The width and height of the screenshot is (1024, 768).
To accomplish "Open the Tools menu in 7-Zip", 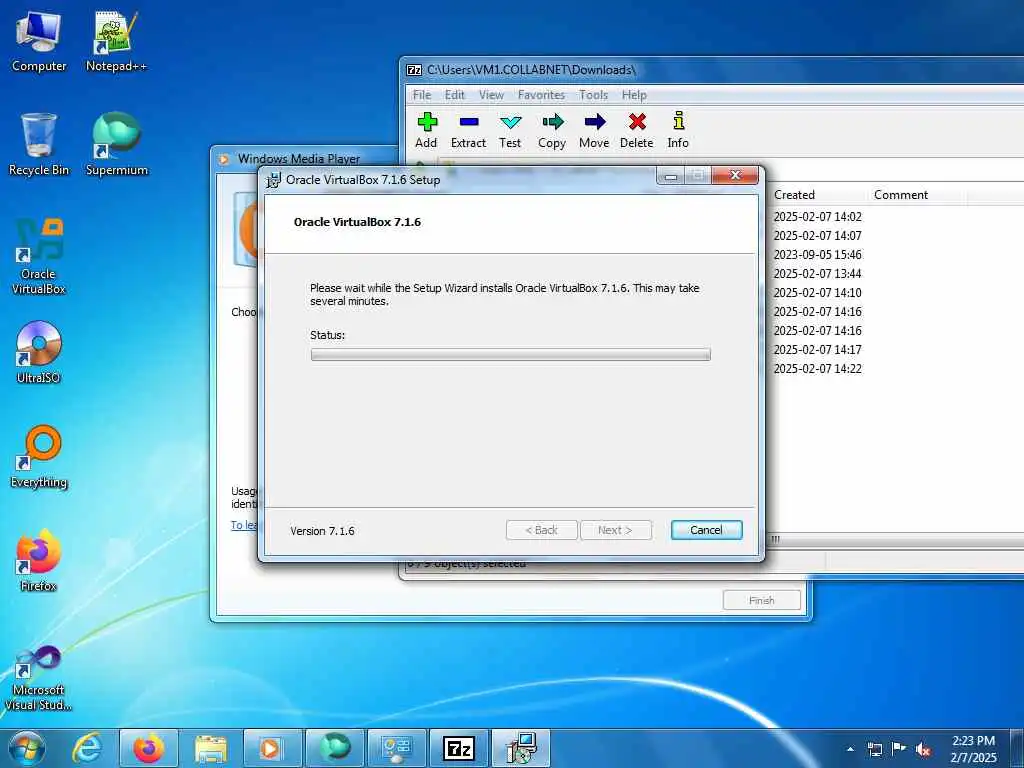I will [x=593, y=95].
